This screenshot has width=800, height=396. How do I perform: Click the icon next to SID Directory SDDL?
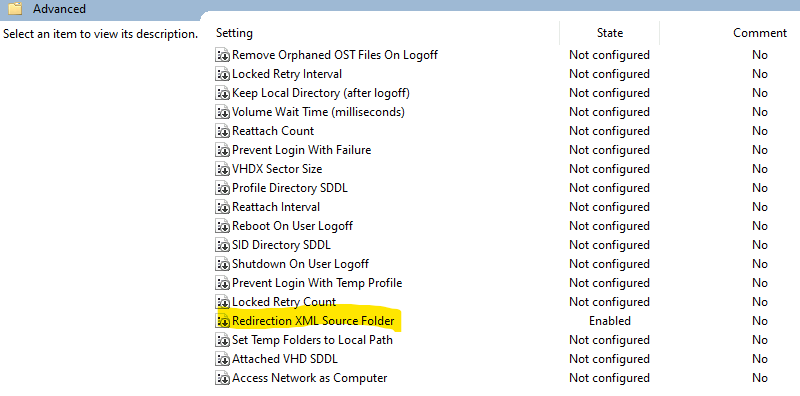[x=222, y=245]
